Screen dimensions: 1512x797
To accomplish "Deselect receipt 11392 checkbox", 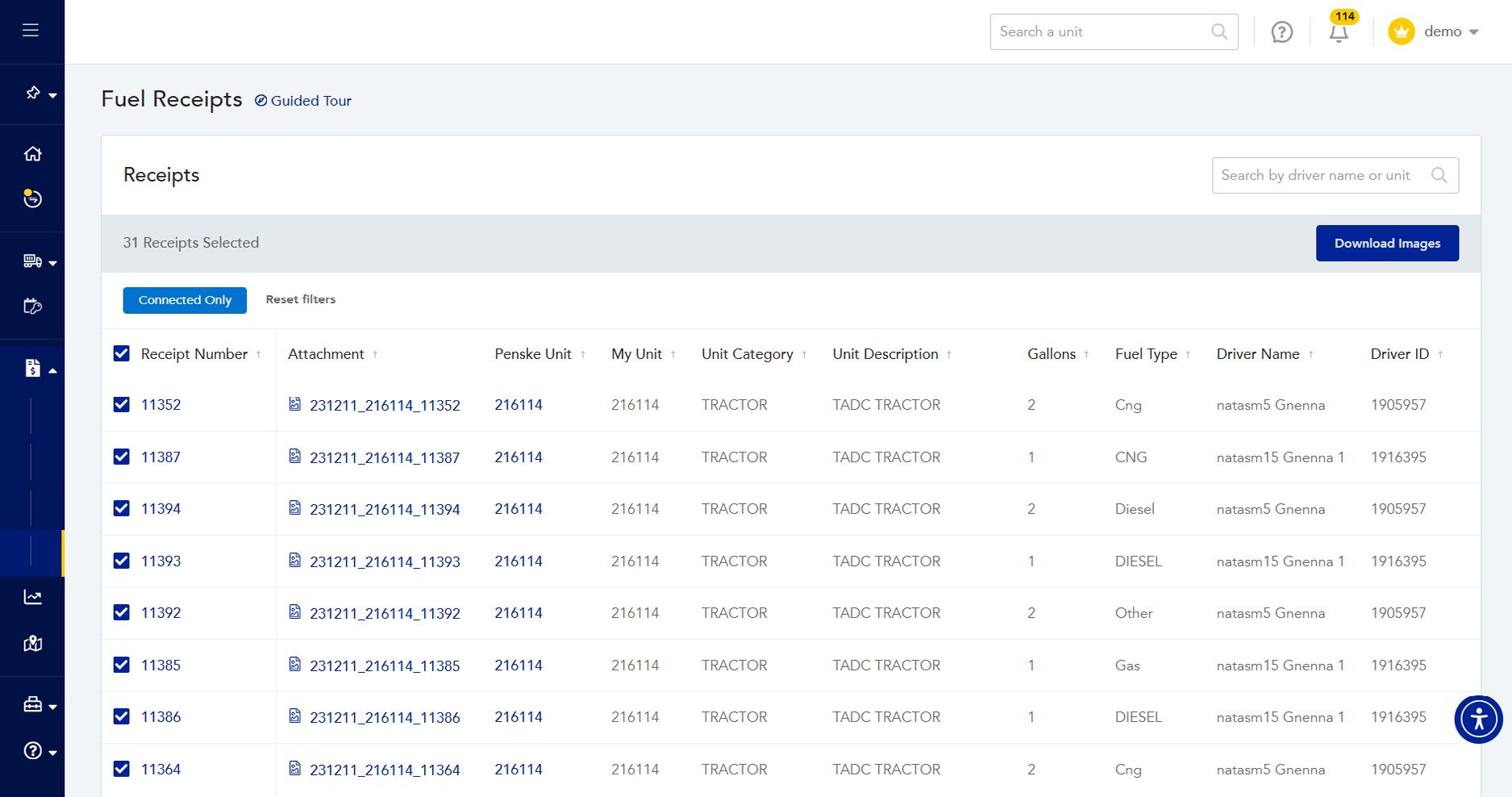I will (122, 612).
